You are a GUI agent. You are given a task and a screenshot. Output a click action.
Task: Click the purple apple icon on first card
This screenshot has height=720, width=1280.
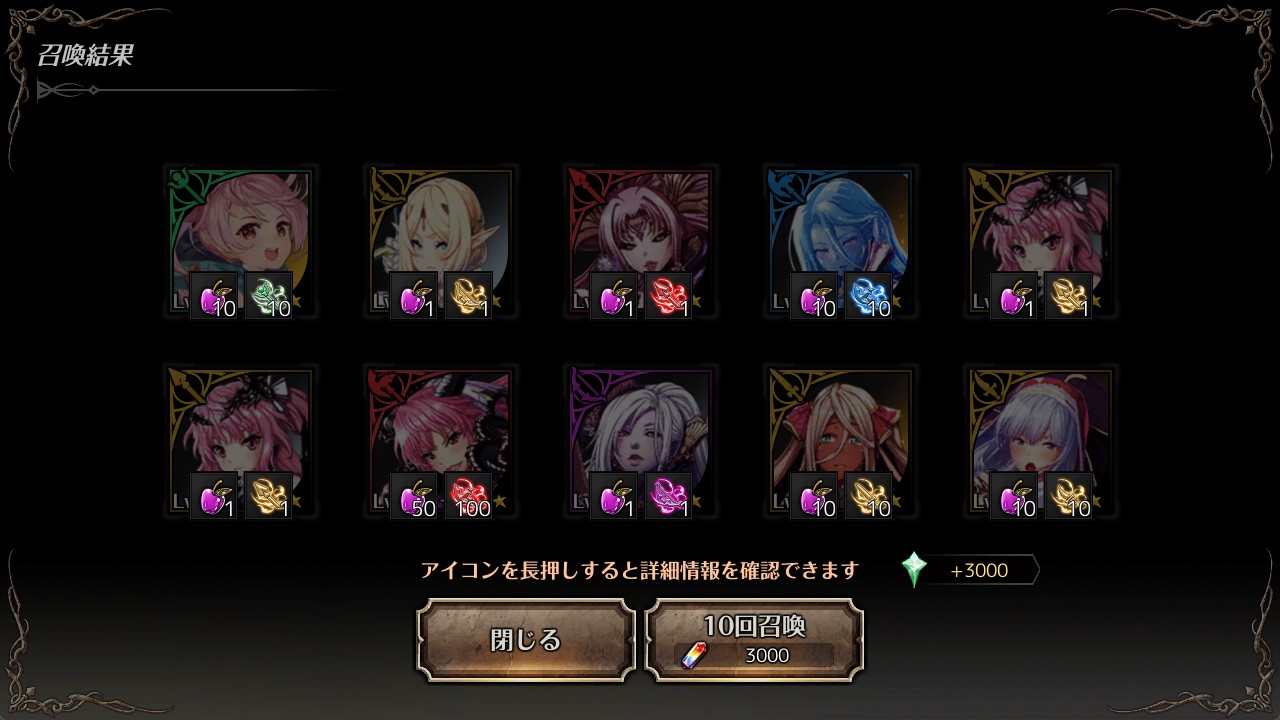coord(214,296)
